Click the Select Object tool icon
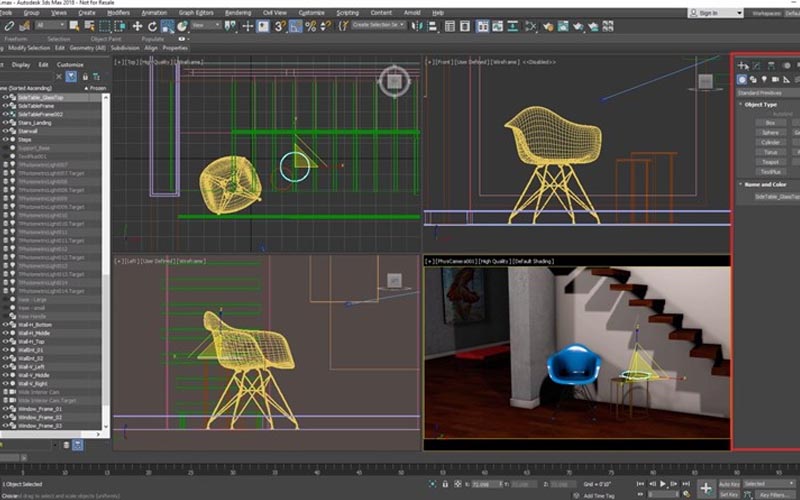The image size is (800, 500). (x=74, y=26)
